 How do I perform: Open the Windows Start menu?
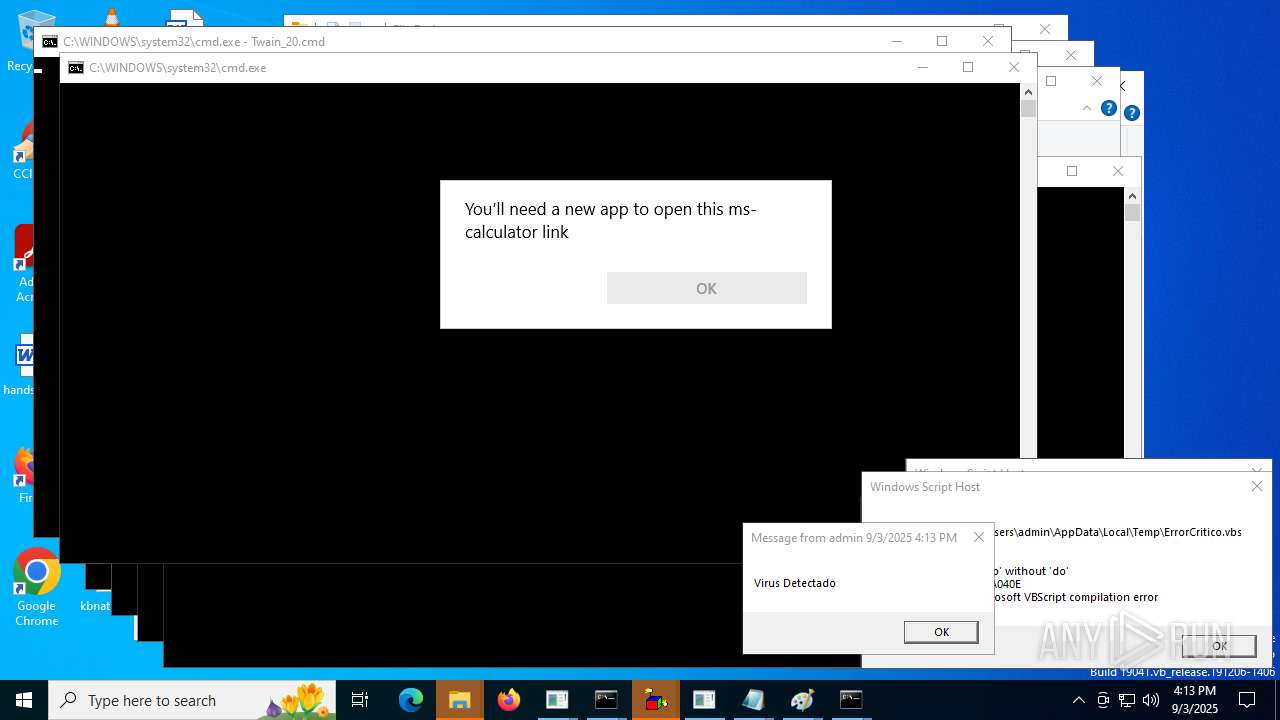[x=24, y=700]
